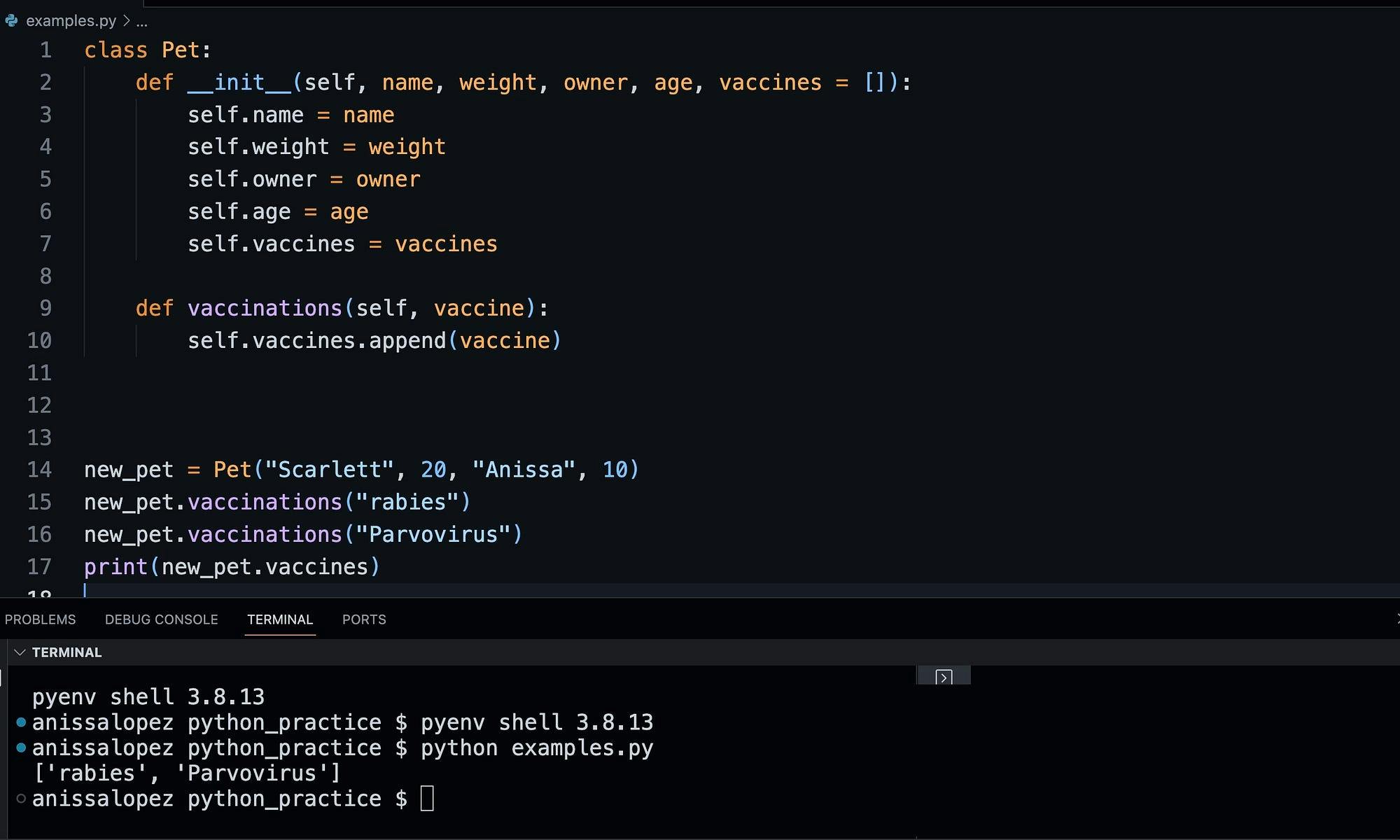This screenshot has height=840, width=1400.
Task: Click line number 1 in gutter
Action: [x=45, y=50]
